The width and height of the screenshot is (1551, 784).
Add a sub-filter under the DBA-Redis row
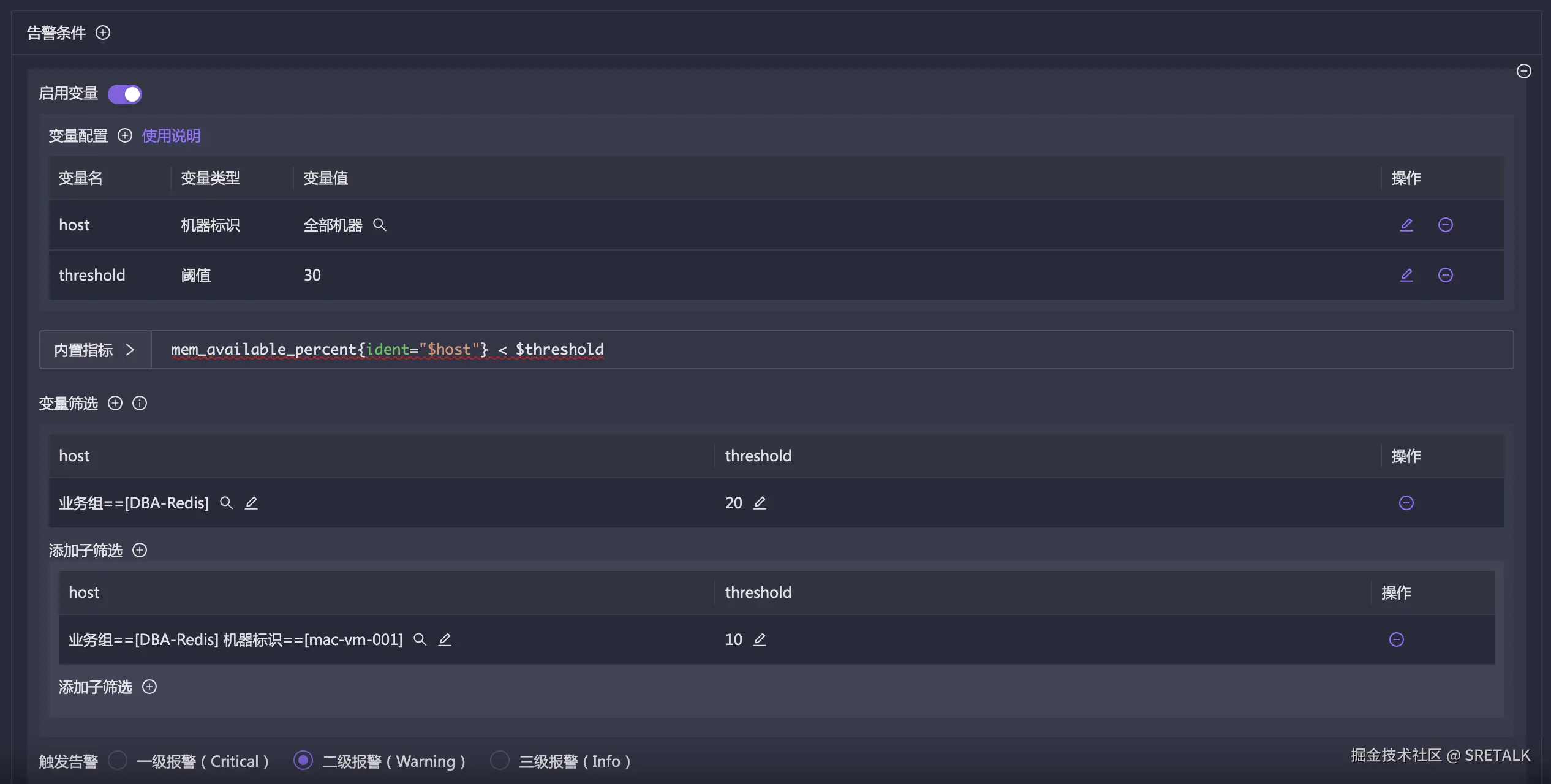point(140,550)
